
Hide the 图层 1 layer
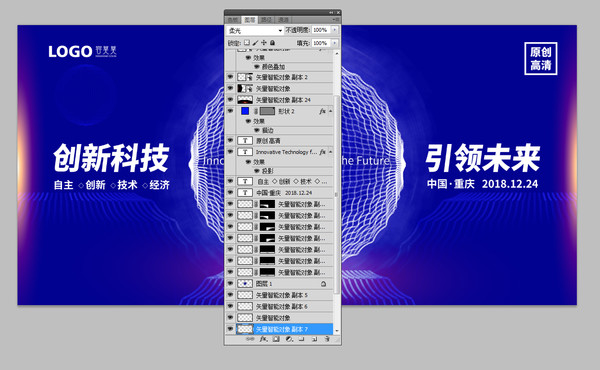pos(230,284)
